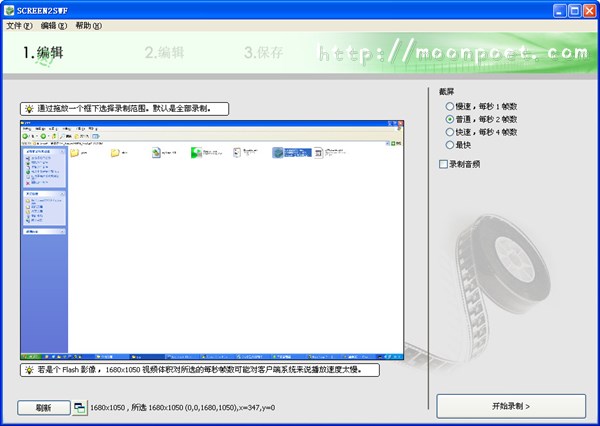
Task: Click the select-window icon beside 刷新
Action: click(80, 408)
